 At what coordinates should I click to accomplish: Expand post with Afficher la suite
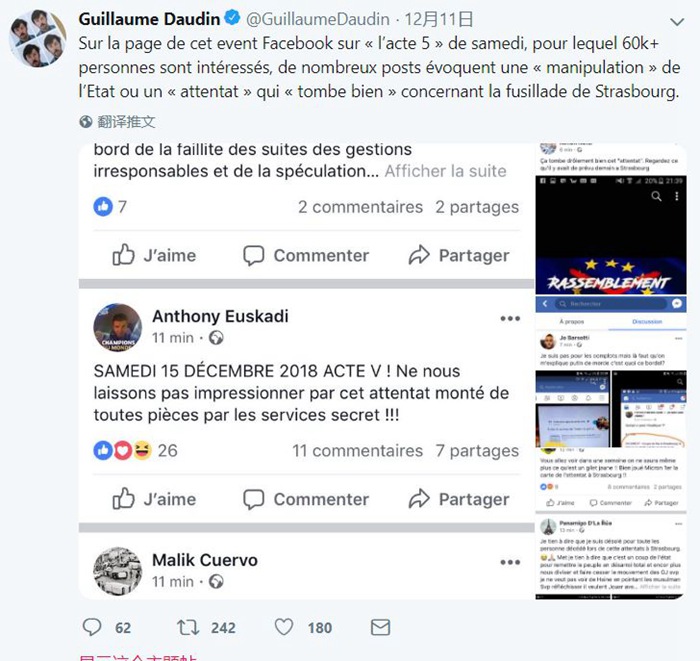click(446, 171)
